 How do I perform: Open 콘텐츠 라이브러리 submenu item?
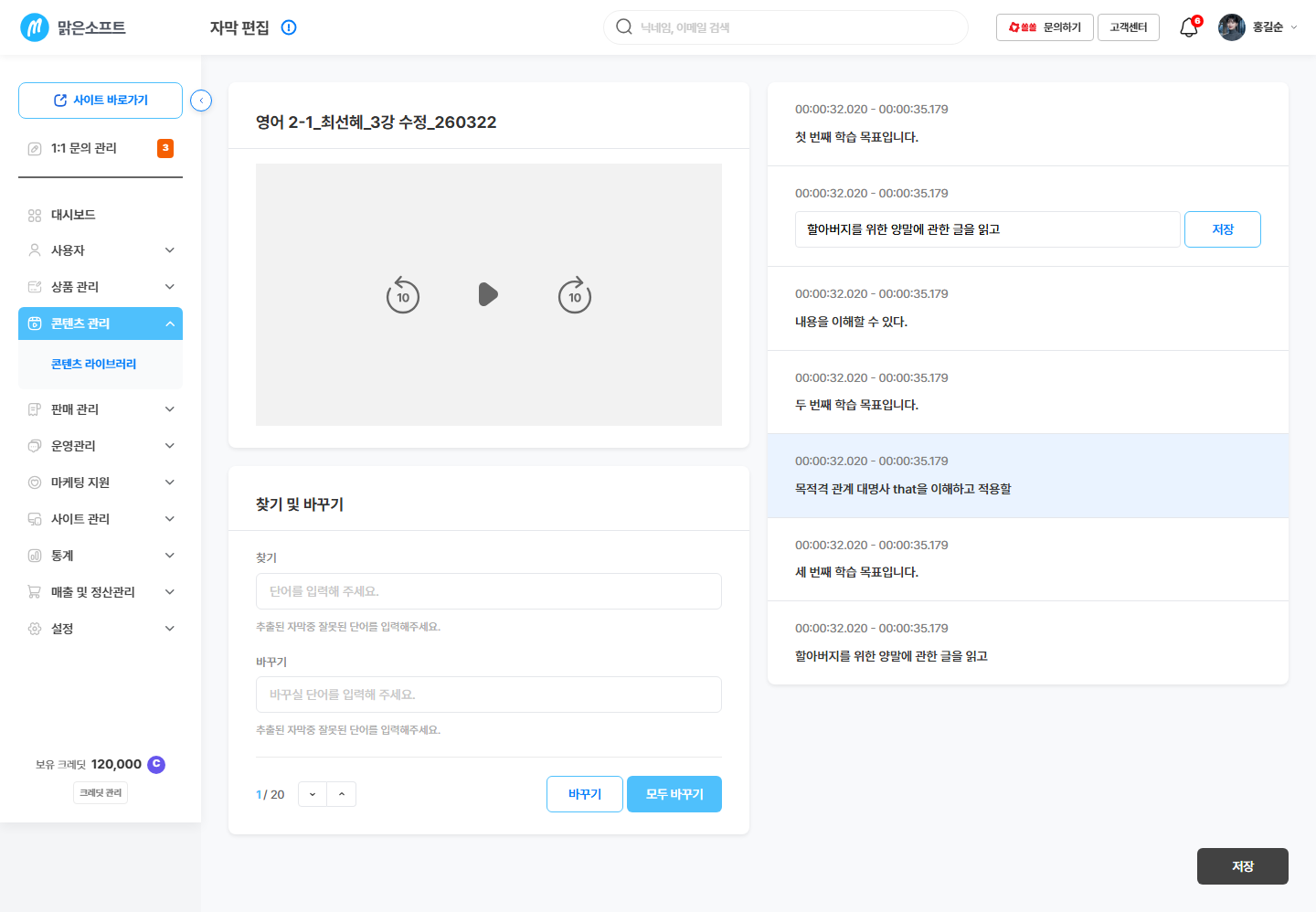click(93, 364)
